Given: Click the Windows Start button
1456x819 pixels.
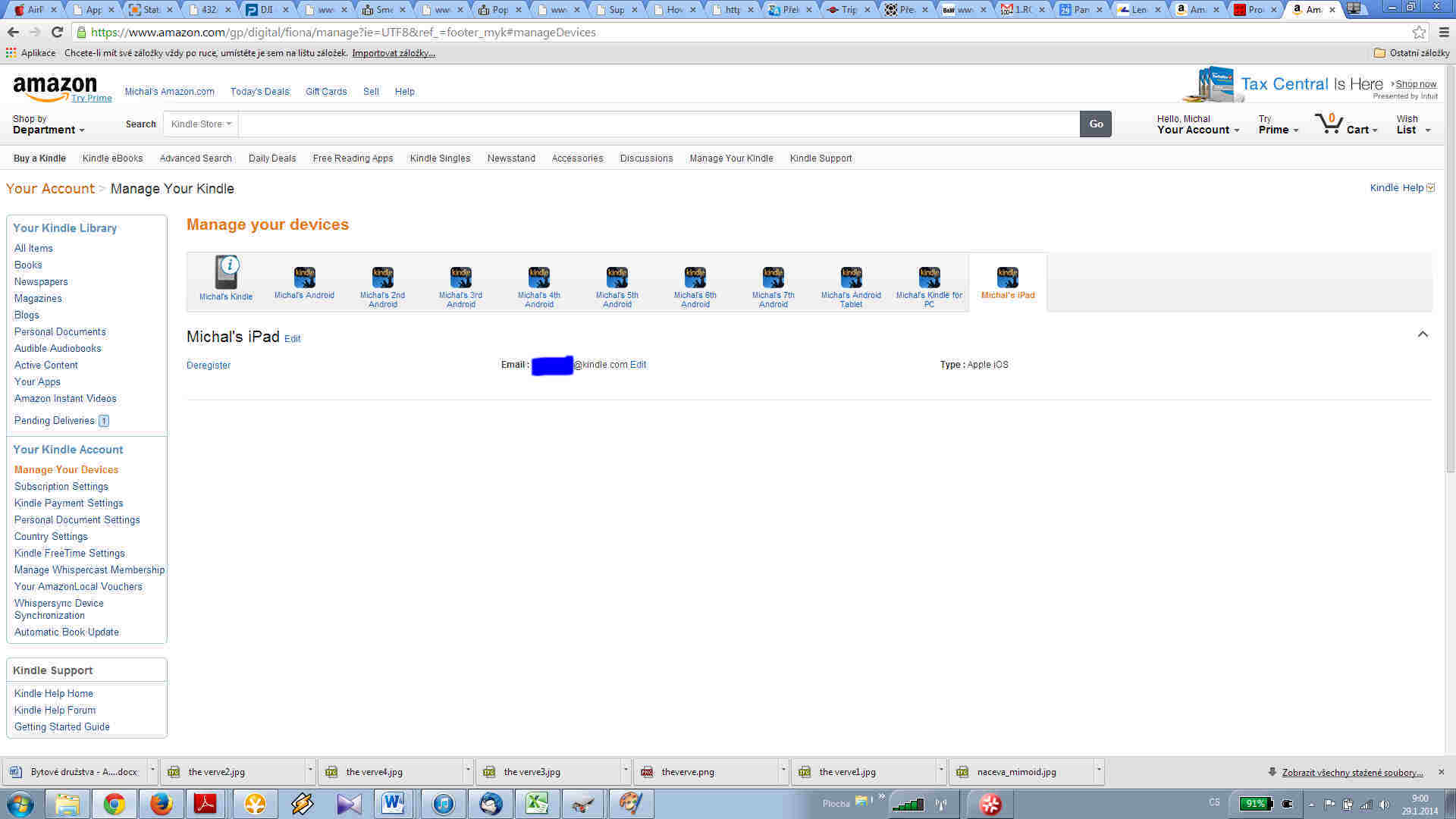Looking at the screenshot, I should [20, 804].
